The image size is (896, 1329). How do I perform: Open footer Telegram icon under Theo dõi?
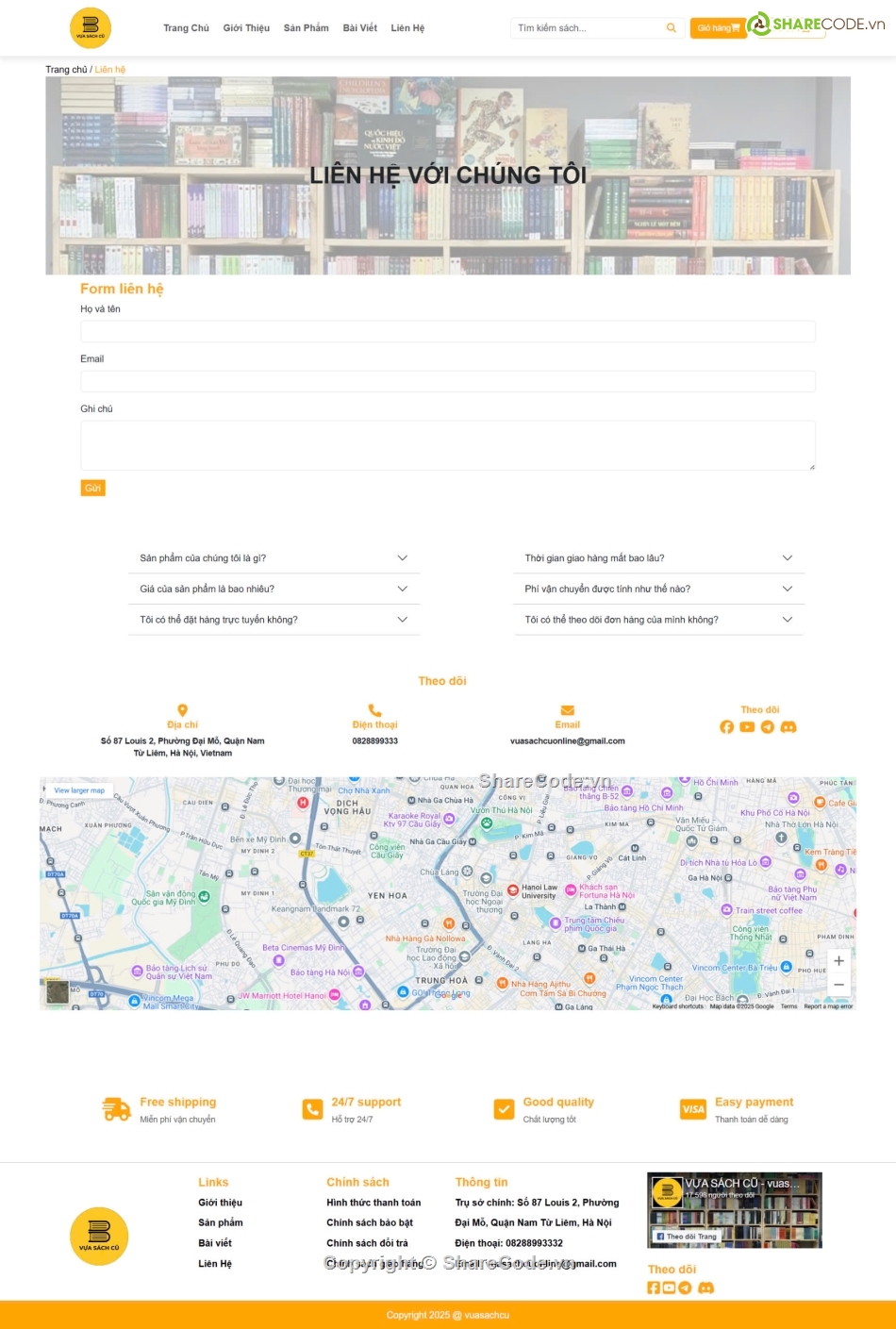pos(685,1287)
